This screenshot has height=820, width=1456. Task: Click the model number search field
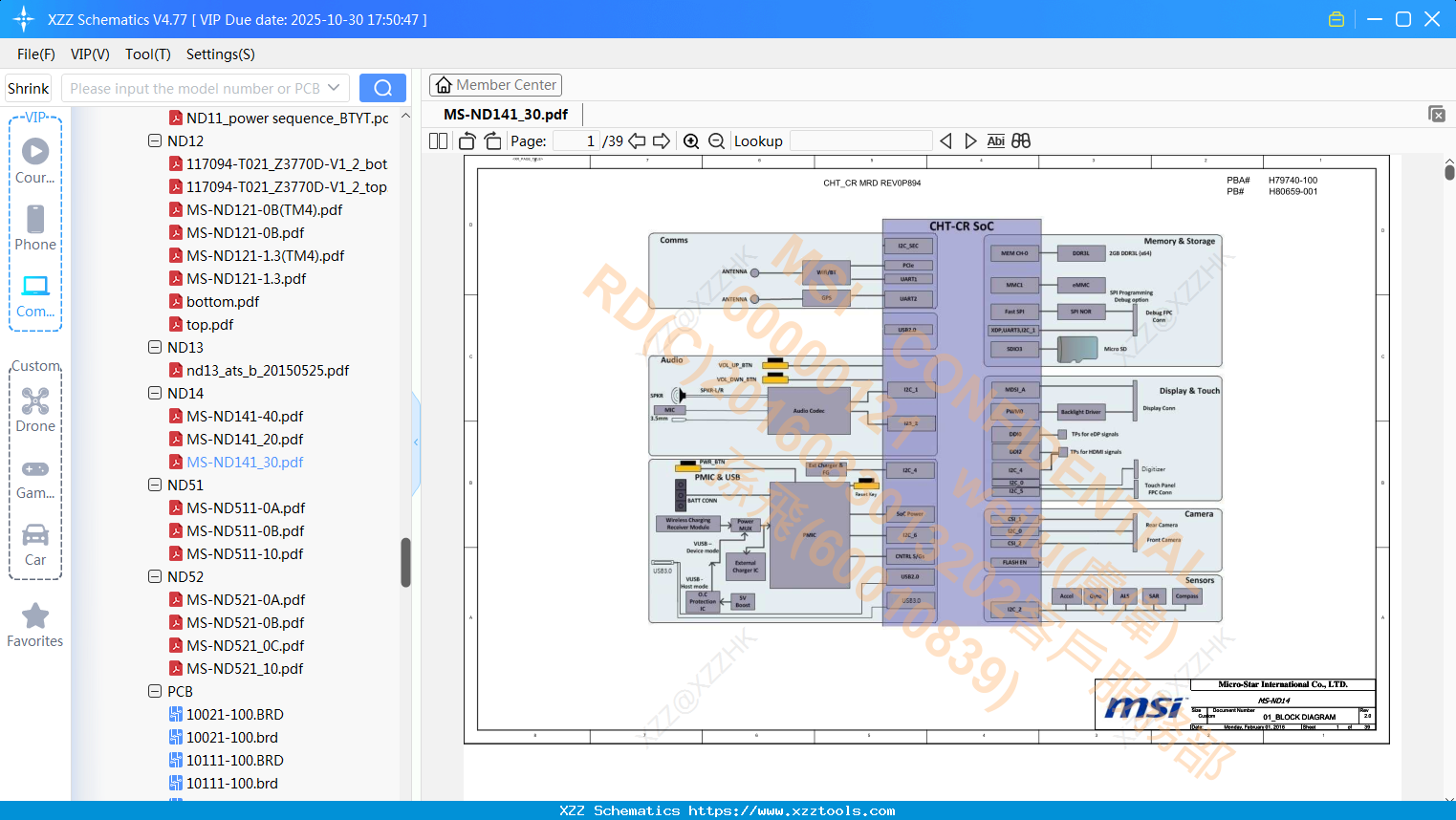pos(194,88)
